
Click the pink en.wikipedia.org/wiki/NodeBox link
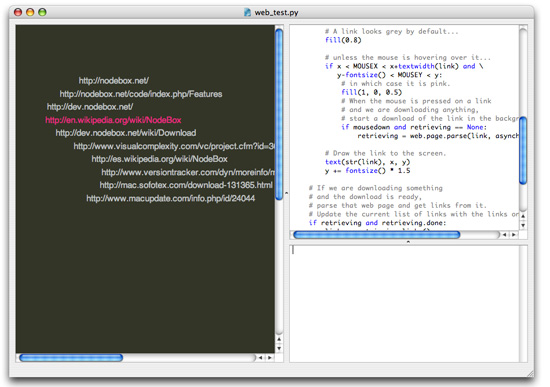click(113, 120)
